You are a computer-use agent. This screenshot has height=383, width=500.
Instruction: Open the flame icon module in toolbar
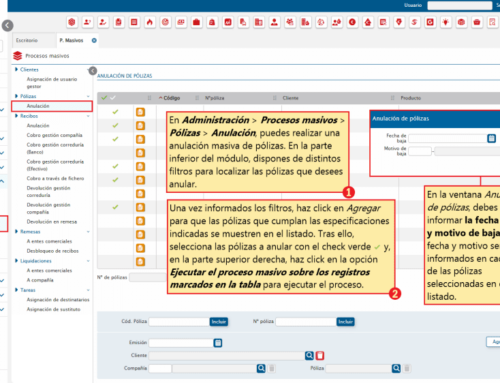[x=150, y=22]
